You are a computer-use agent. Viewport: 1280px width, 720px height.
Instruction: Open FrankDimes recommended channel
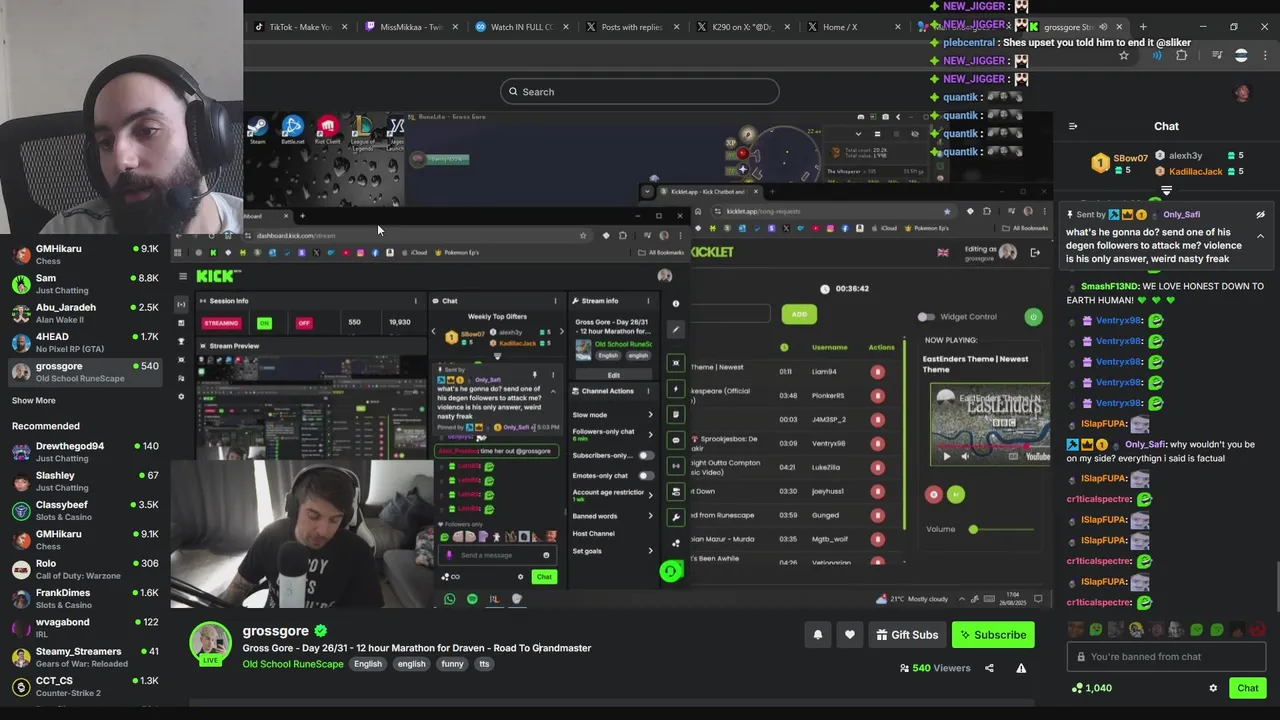pyautogui.click(x=84, y=598)
